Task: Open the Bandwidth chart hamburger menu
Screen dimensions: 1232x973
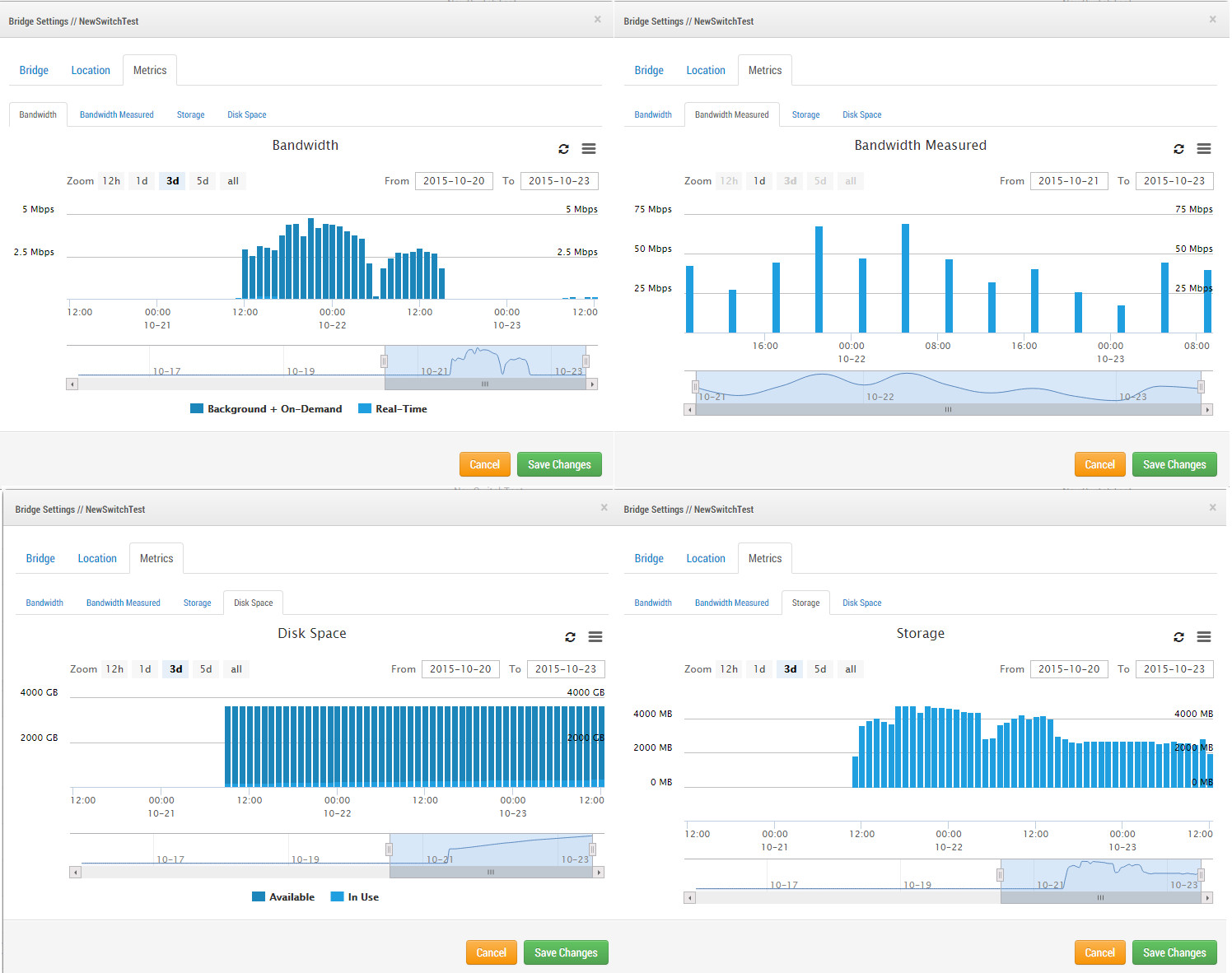Action: [588, 149]
